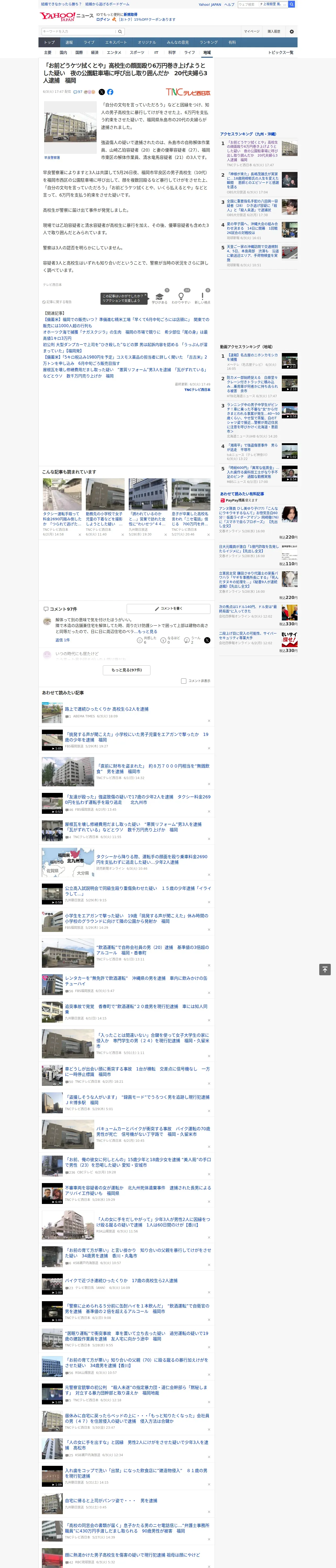Select the 地域 category
Screen dimensions: 336x1568
207,53
